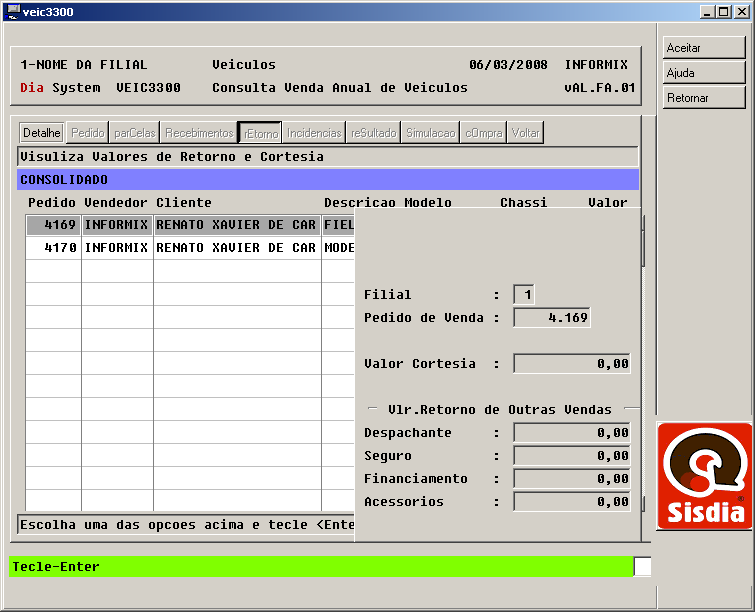
Task: Click the veic3300 title bar icon
Action: [x=13, y=11]
